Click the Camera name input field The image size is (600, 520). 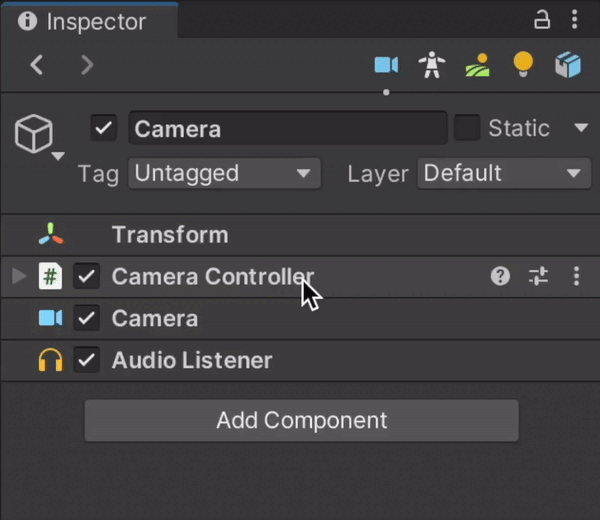click(x=286, y=128)
